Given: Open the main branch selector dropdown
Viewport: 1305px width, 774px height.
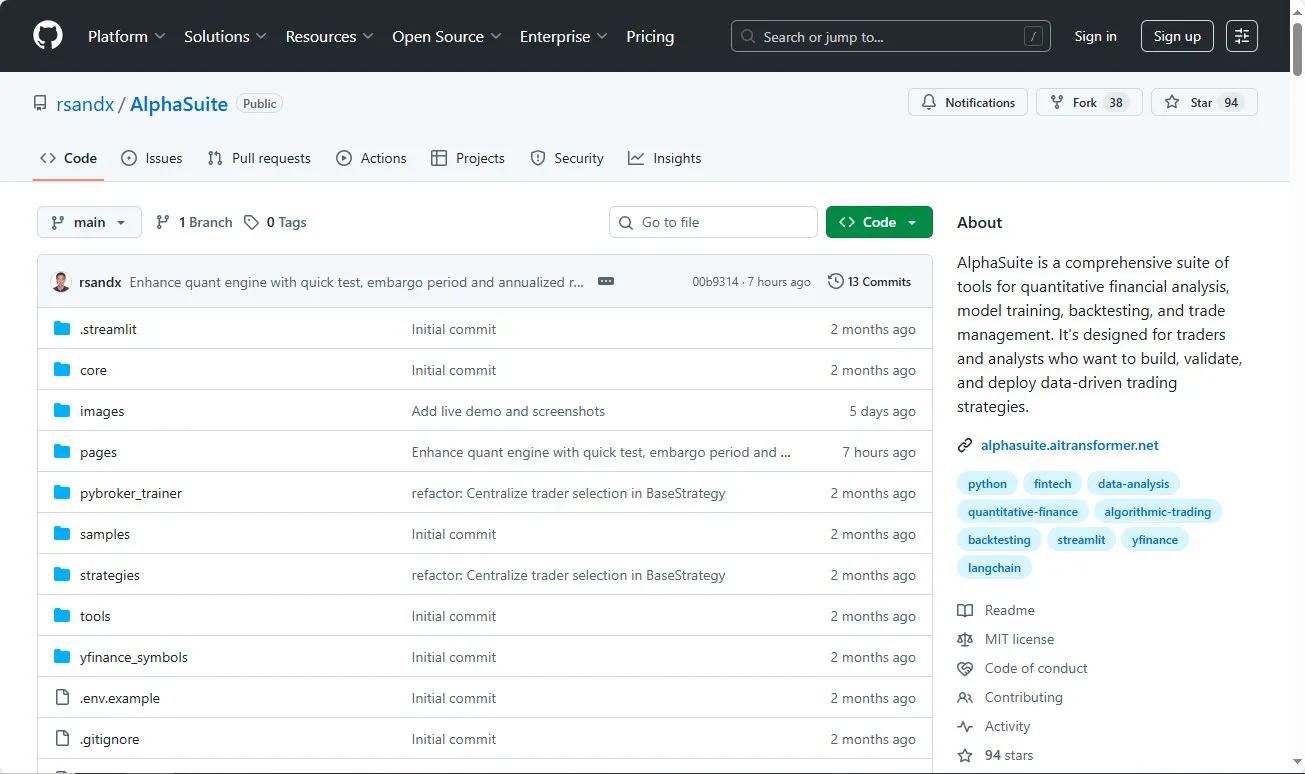Looking at the screenshot, I should tap(89, 222).
